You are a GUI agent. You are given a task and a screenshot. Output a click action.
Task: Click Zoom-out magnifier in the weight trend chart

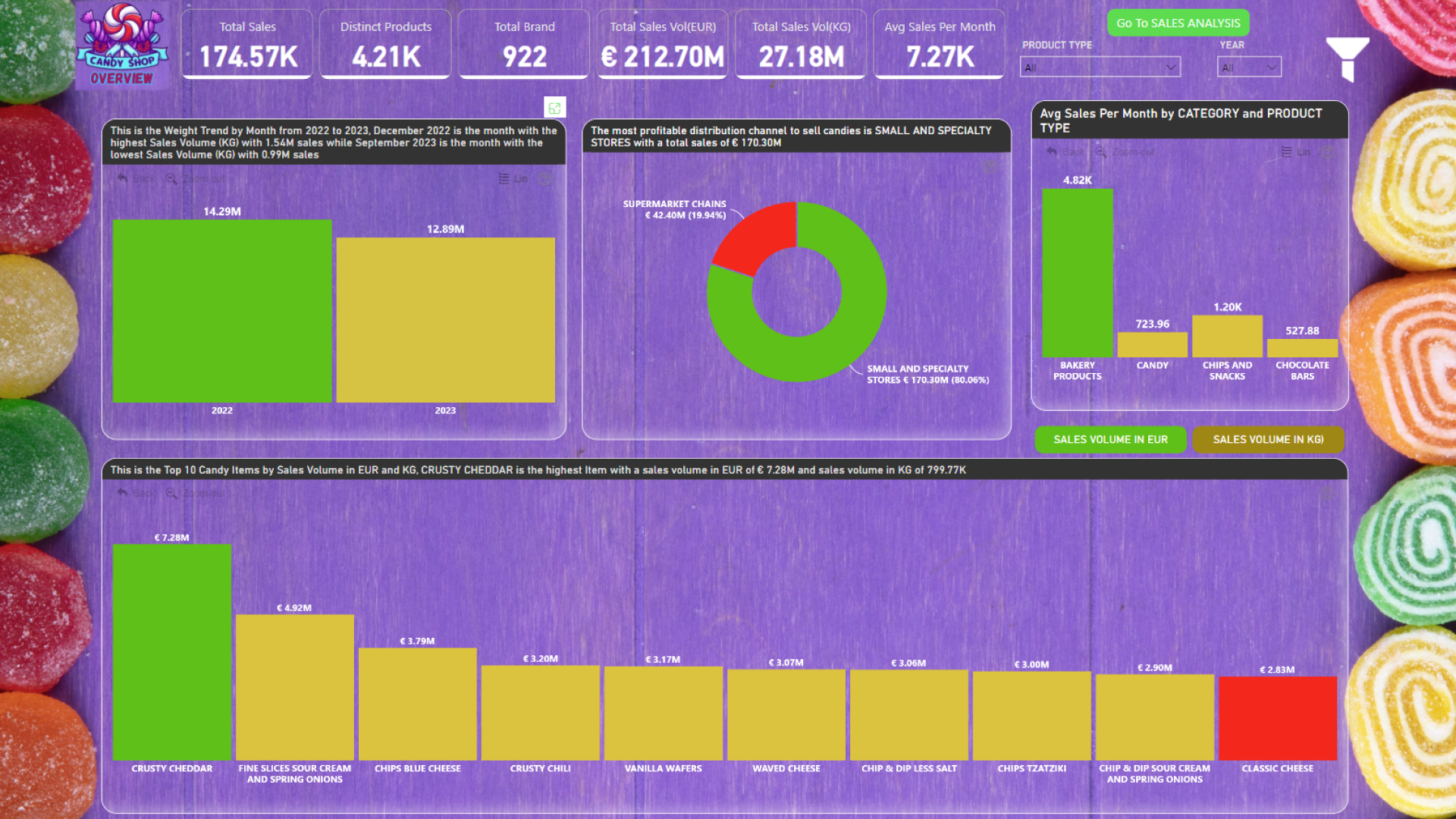click(171, 179)
